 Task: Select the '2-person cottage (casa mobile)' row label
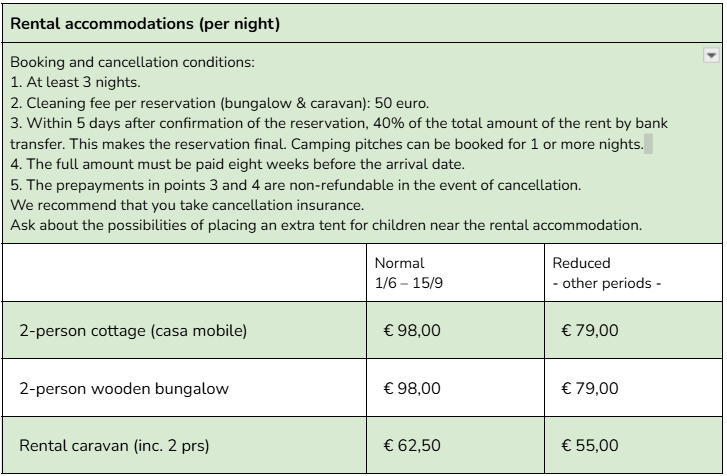(x=133, y=331)
